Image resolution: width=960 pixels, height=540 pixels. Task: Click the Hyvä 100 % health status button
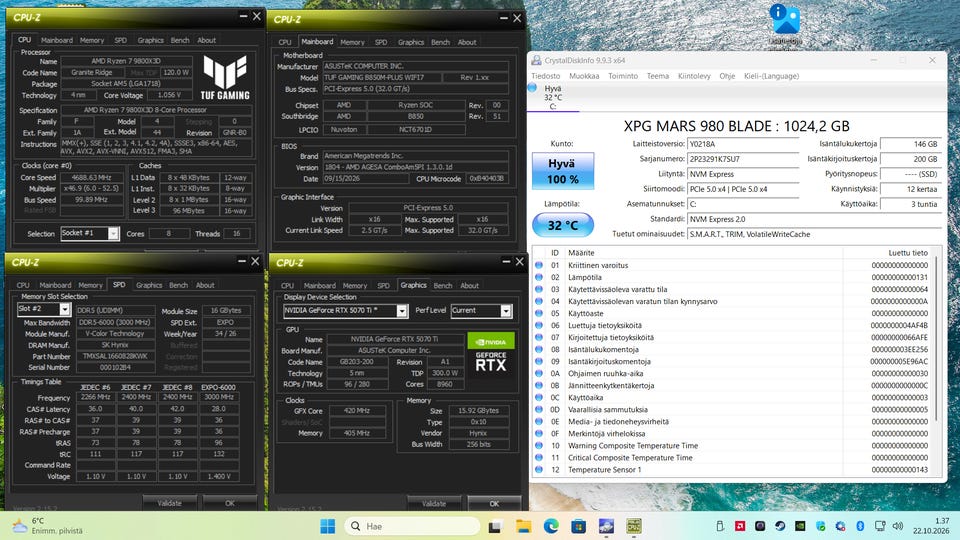tap(562, 171)
